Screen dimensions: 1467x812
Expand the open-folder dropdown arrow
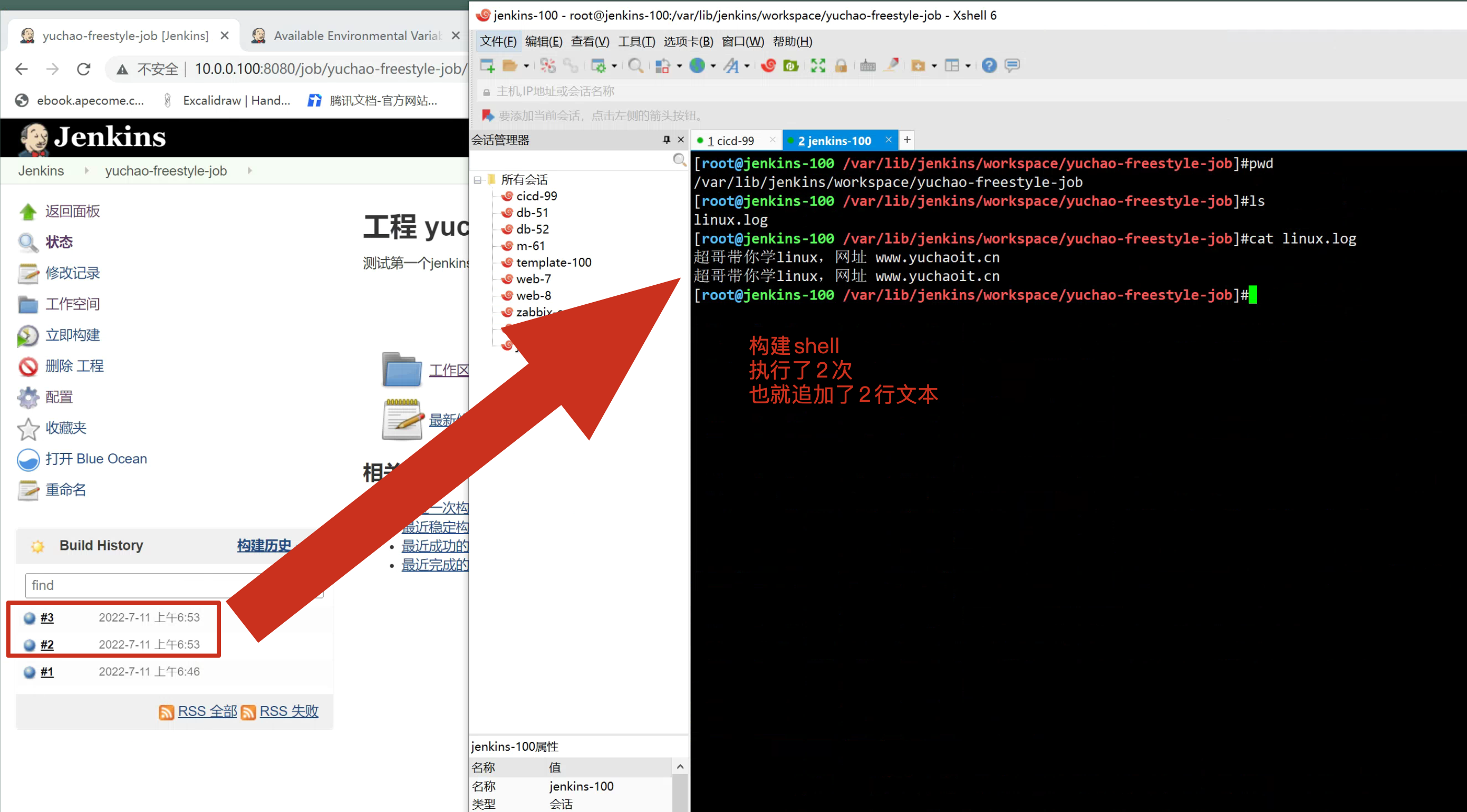click(526, 66)
